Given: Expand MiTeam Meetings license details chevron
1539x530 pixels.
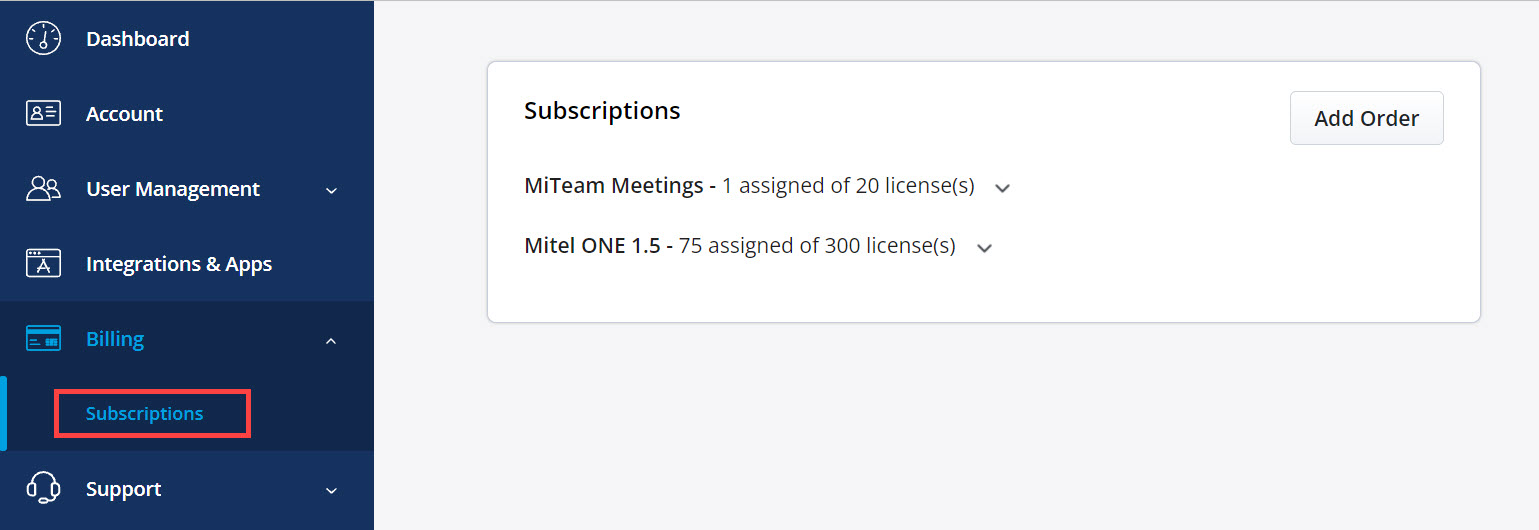Looking at the screenshot, I should coord(1003,188).
